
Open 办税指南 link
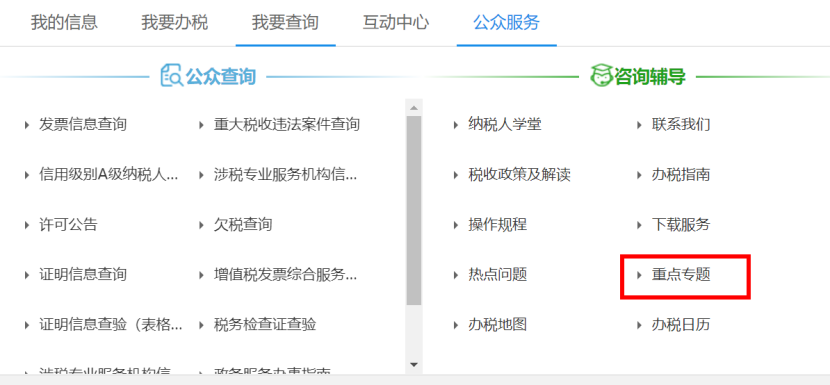[681, 175]
